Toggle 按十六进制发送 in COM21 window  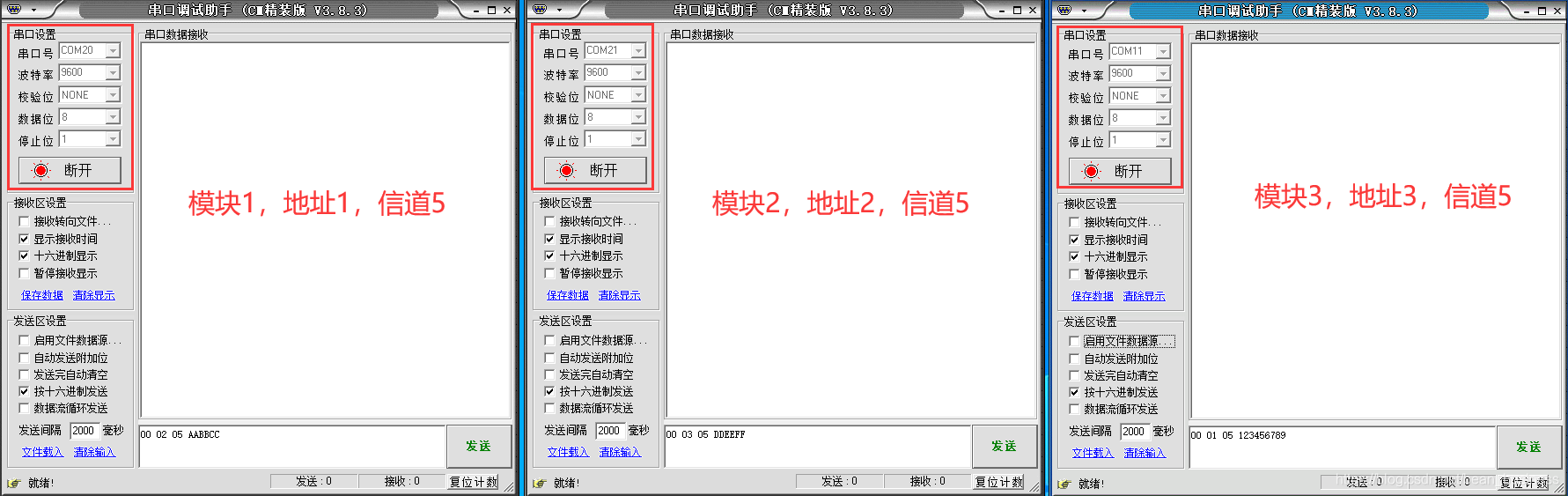549,391
